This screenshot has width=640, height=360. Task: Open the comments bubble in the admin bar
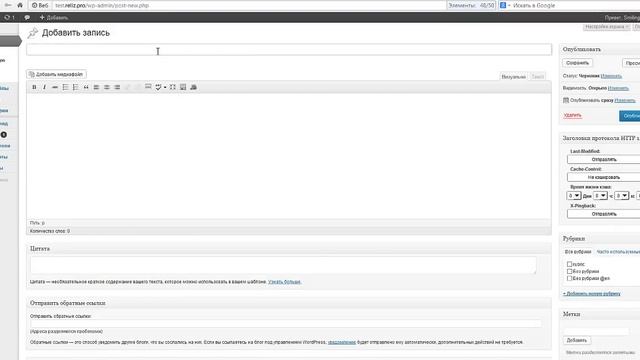27,17
